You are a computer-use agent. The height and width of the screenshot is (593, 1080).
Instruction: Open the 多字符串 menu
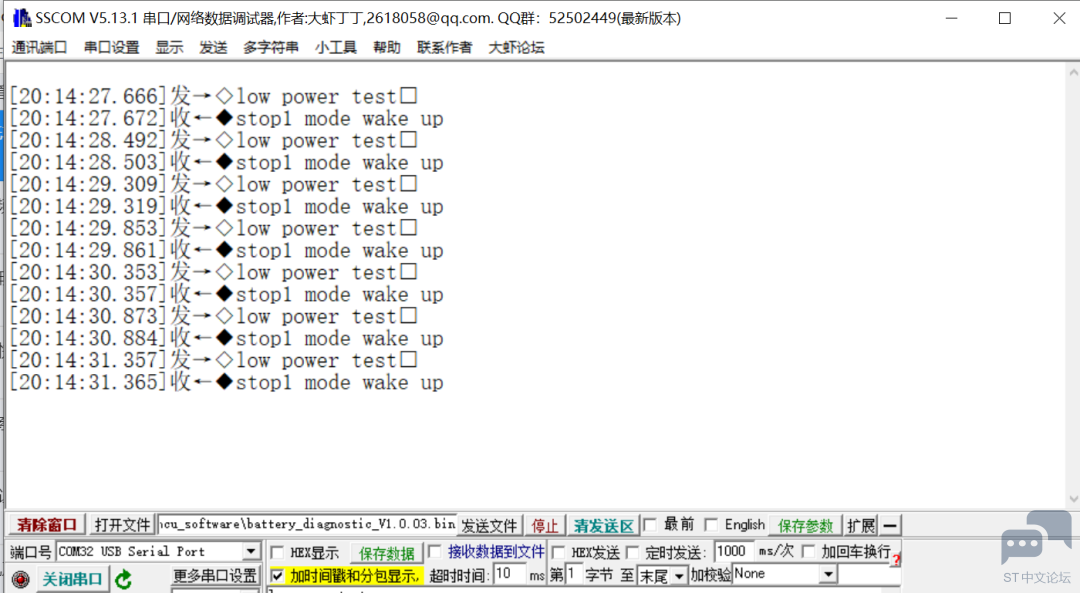pos(271,47)
